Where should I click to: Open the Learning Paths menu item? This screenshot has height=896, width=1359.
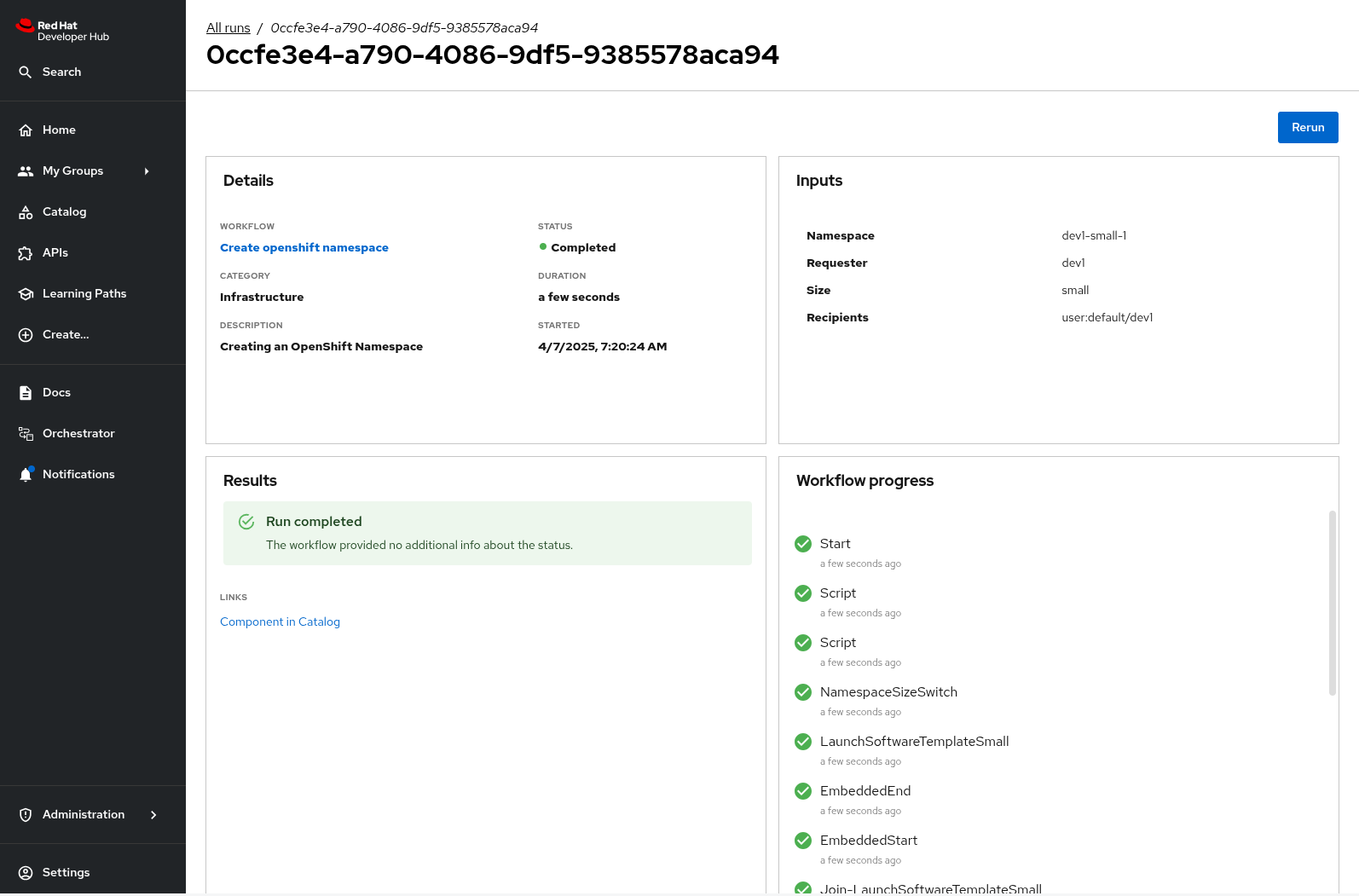pos(93,294)
